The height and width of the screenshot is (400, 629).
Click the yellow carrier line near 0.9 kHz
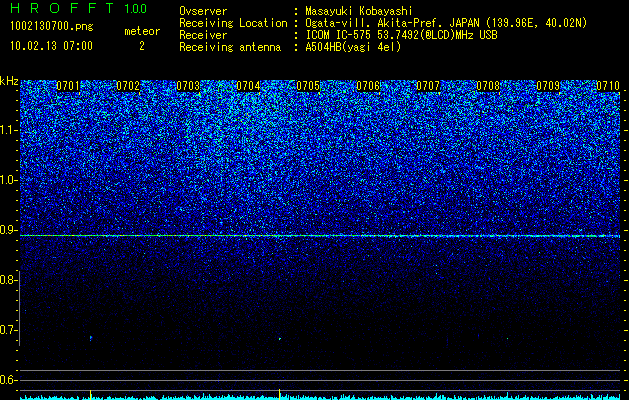pyautogui.click(x=320, y=236)
